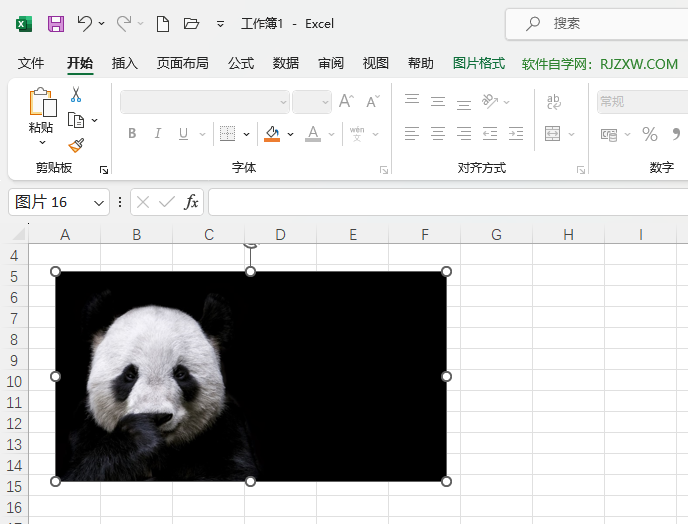Open the 文件 menu
The width and height of the screenshot is (688, 524).
coord(31,64)
